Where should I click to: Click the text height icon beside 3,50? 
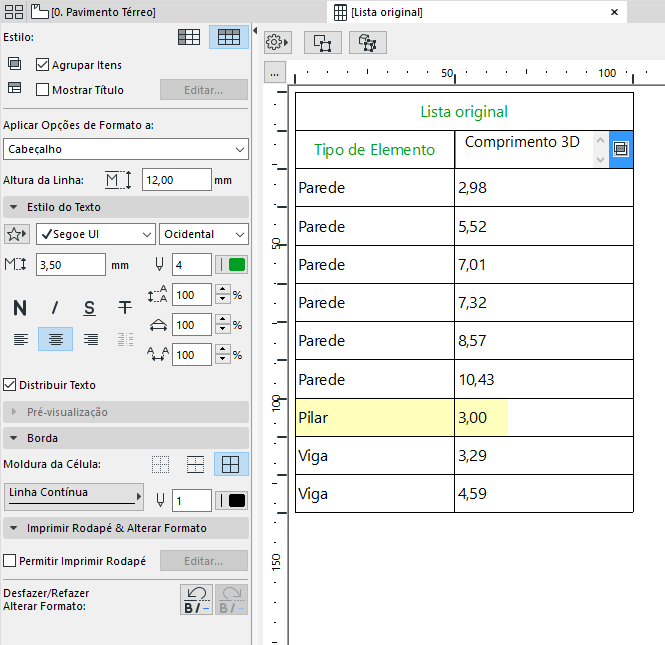[15, 265]
